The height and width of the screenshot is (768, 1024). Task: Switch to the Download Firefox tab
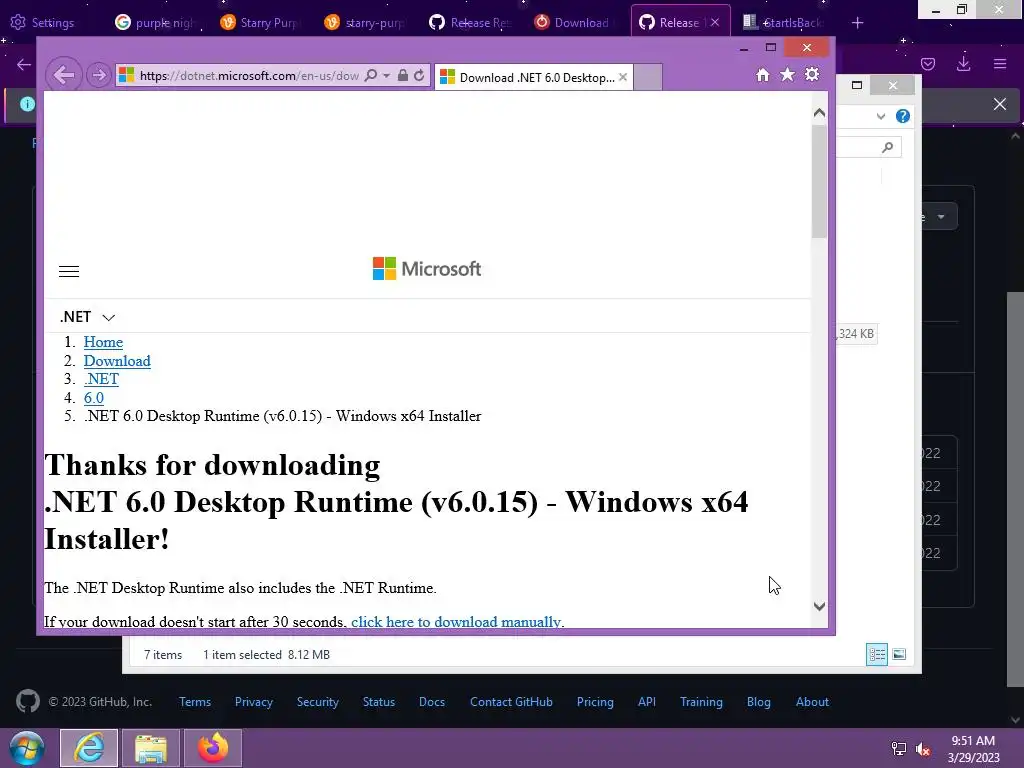point(573,23)
